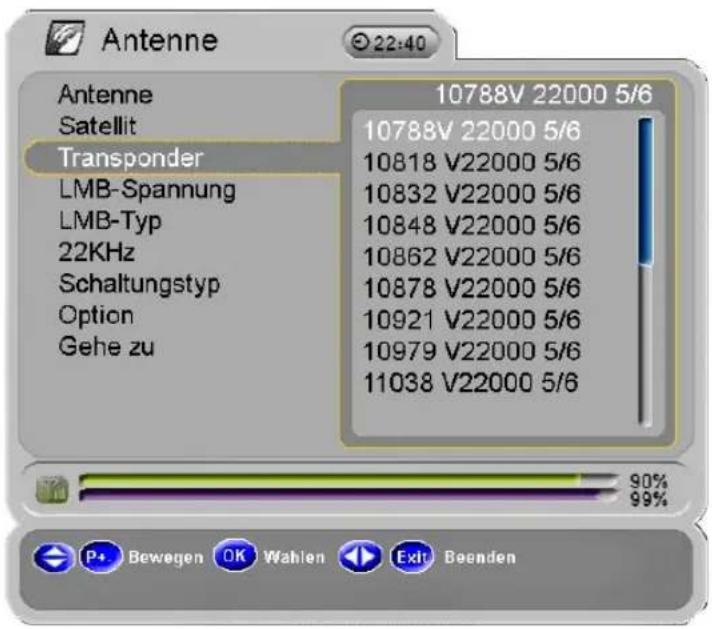Select transponder 10832 V22000 5/6
This screenshot has height=629, width=712.
coord(472,193)
